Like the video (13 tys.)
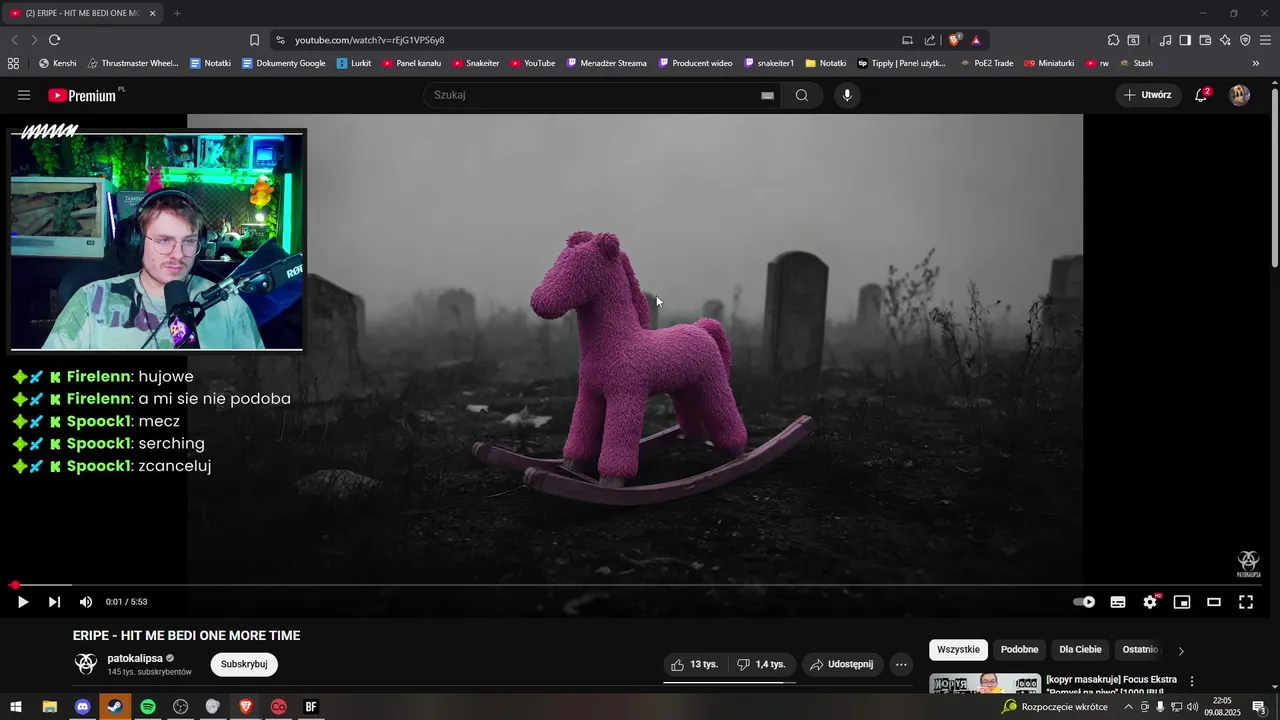This screenshot has width=1280, height=720. 696,664
